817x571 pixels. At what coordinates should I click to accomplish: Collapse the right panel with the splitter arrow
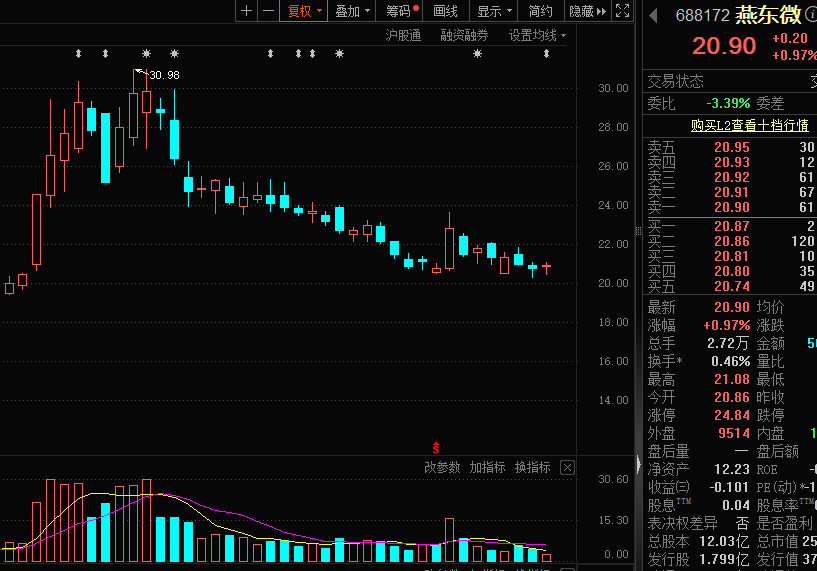pyautogui.click(x=637, y=463)
